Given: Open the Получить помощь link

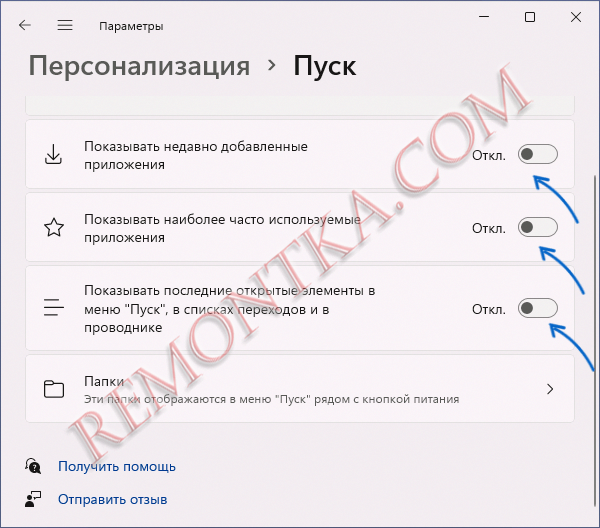Looking at the screenshot, I should click(117, 466).
